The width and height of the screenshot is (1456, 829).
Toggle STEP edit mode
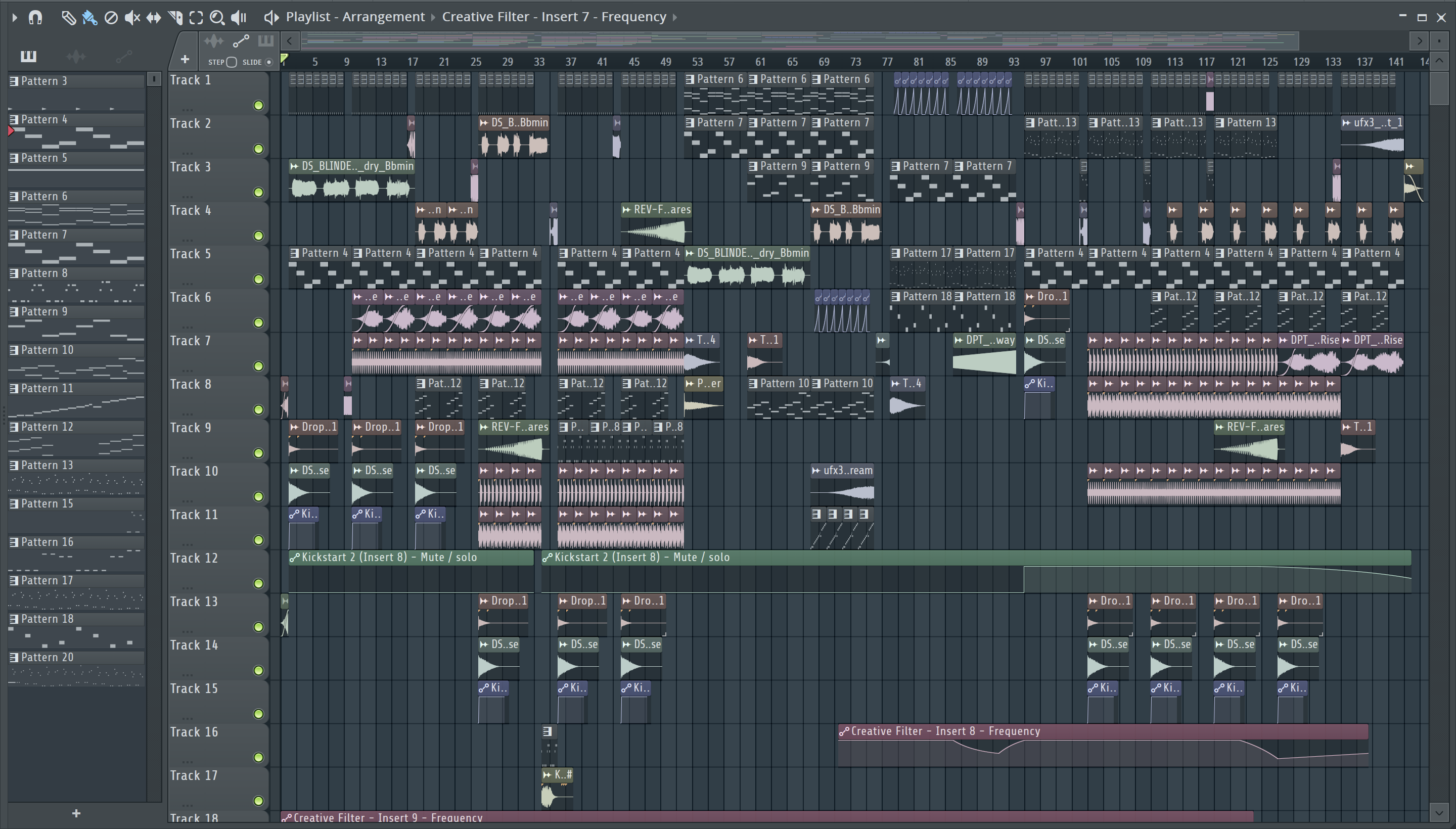click(231, 62)
